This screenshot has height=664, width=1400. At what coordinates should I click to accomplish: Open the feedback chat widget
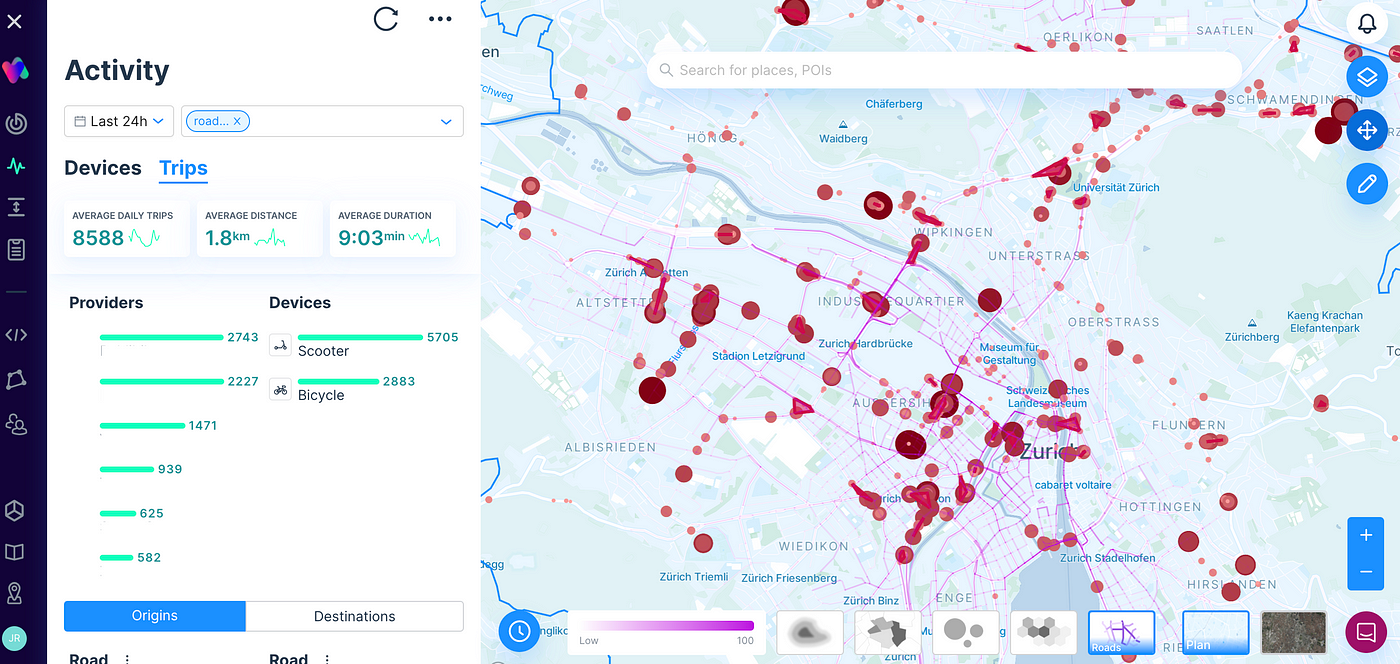click(x=1365, y=632)
